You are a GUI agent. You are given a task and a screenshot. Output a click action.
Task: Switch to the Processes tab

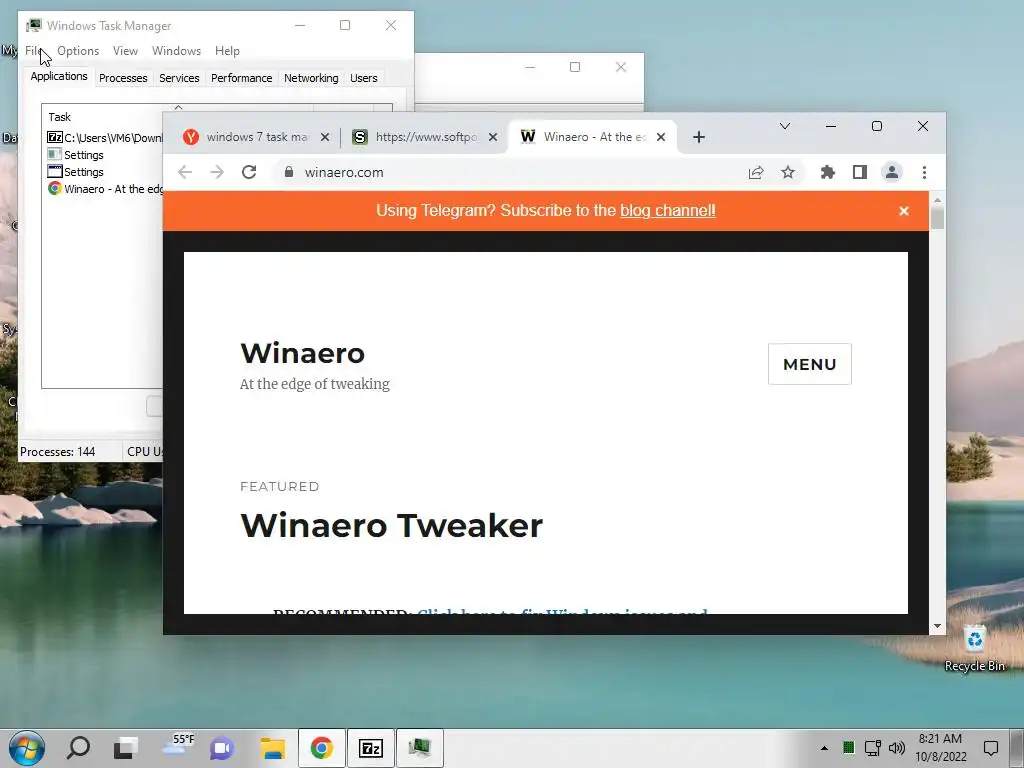pos(123,78)
